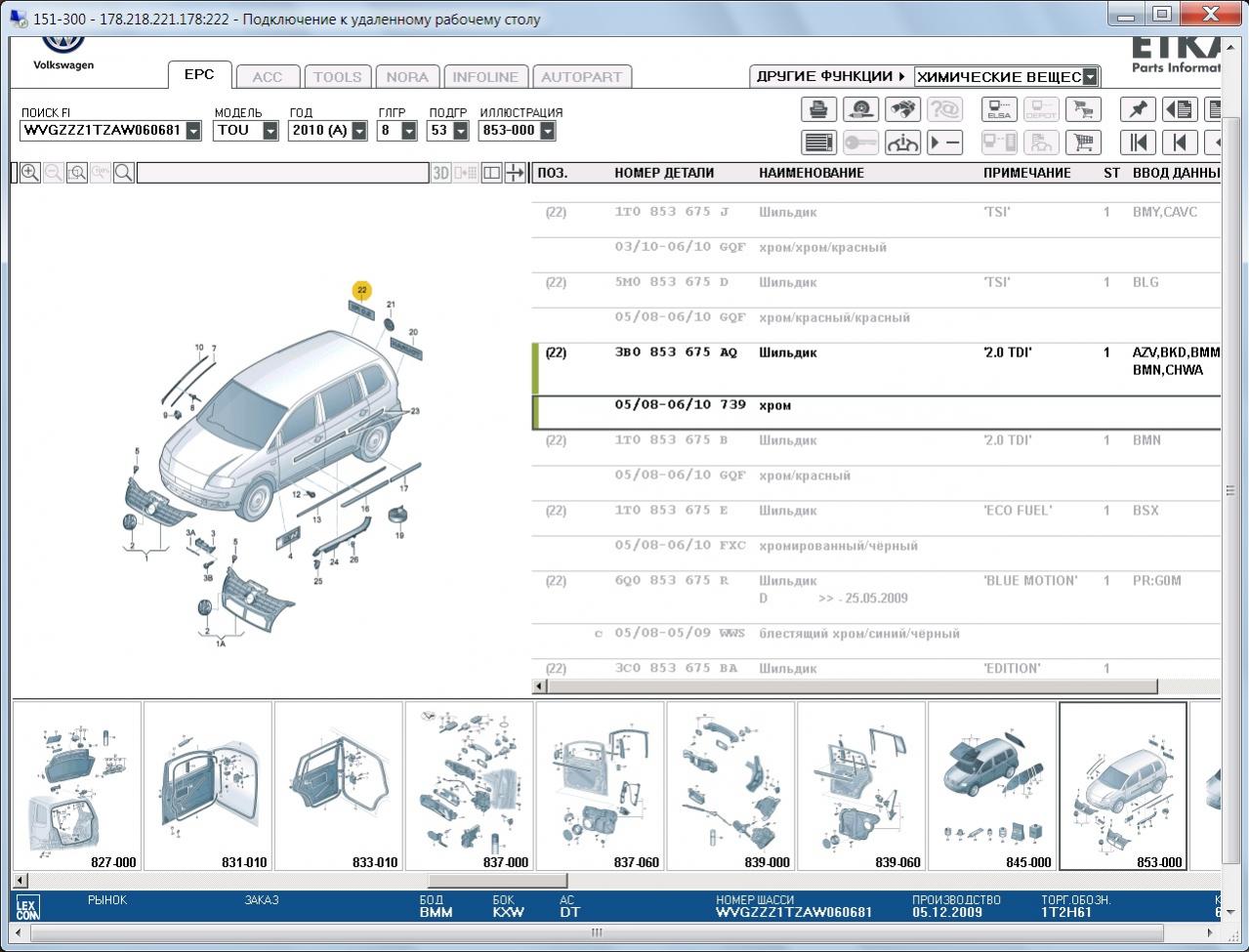The image size is (1249, 952).
Task: Open illustration thumbnail 837-060
Action: click(x=601, y=786)
